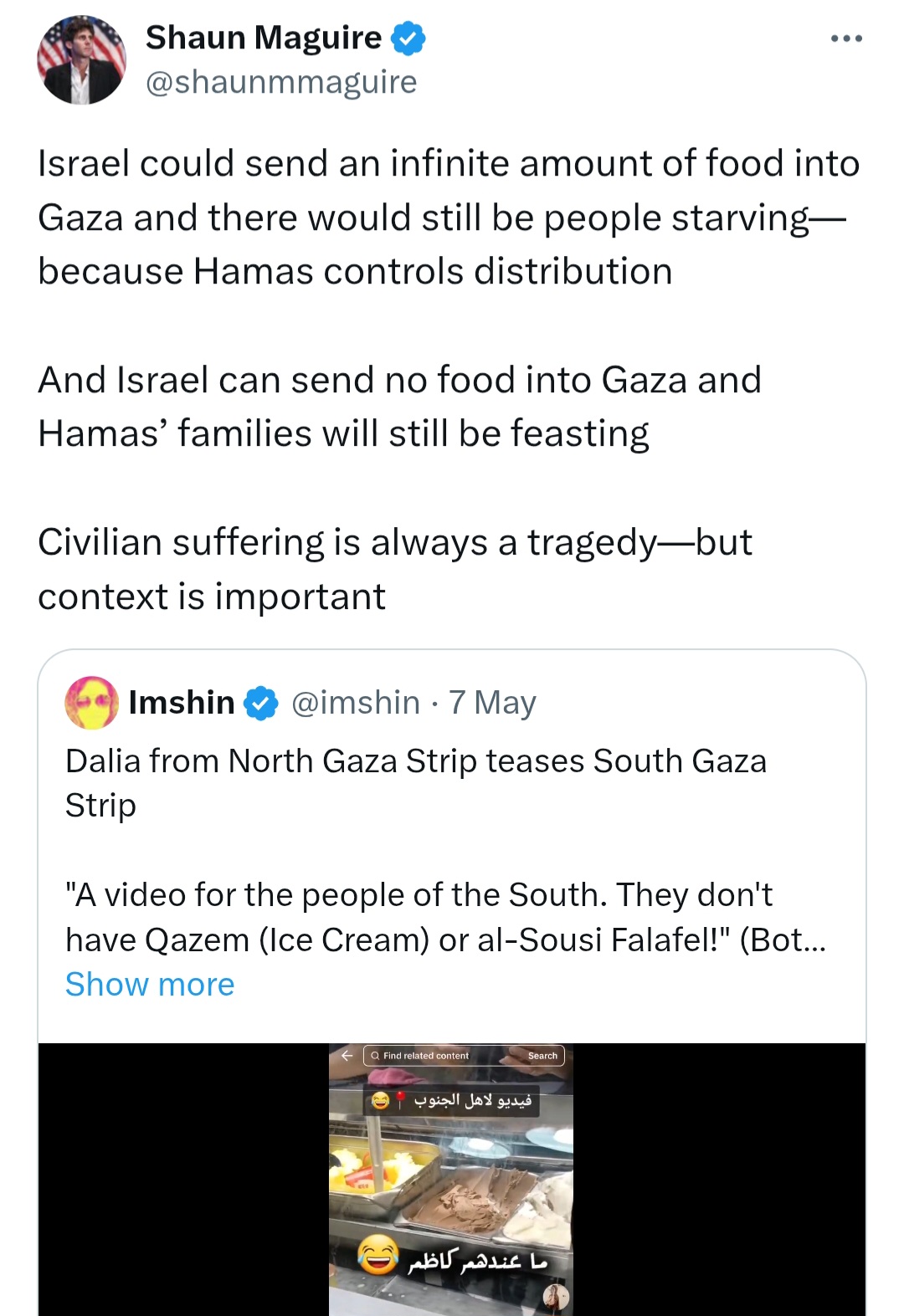Tap Shaun Maguire's profile avatar
The image size is (904, 1316).
[x=81, y=60]
